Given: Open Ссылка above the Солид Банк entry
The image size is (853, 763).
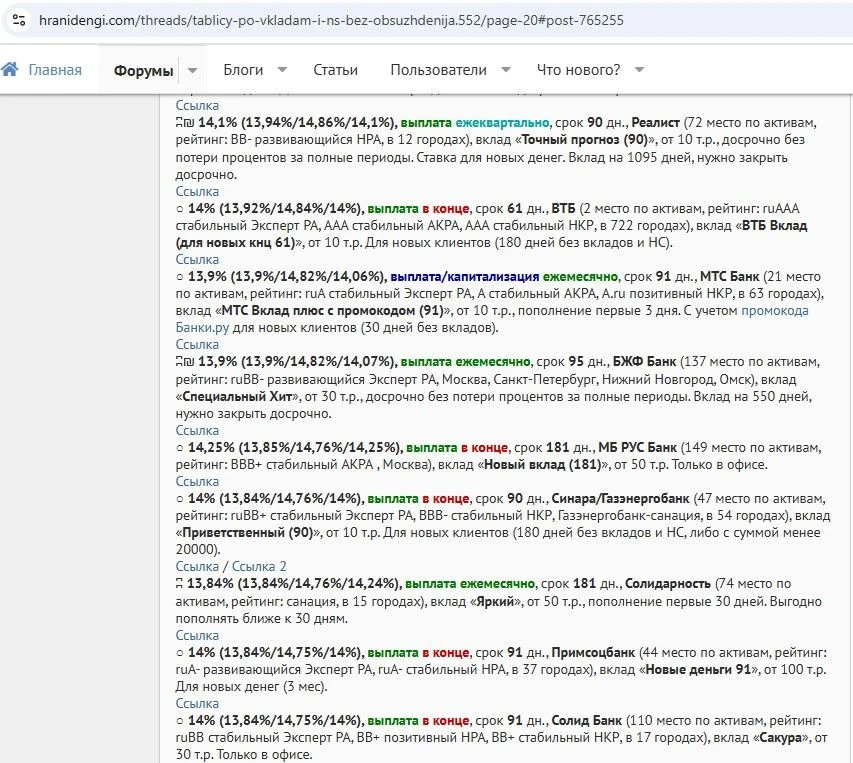Looking at the screenshot, I should tap(197, 703).
